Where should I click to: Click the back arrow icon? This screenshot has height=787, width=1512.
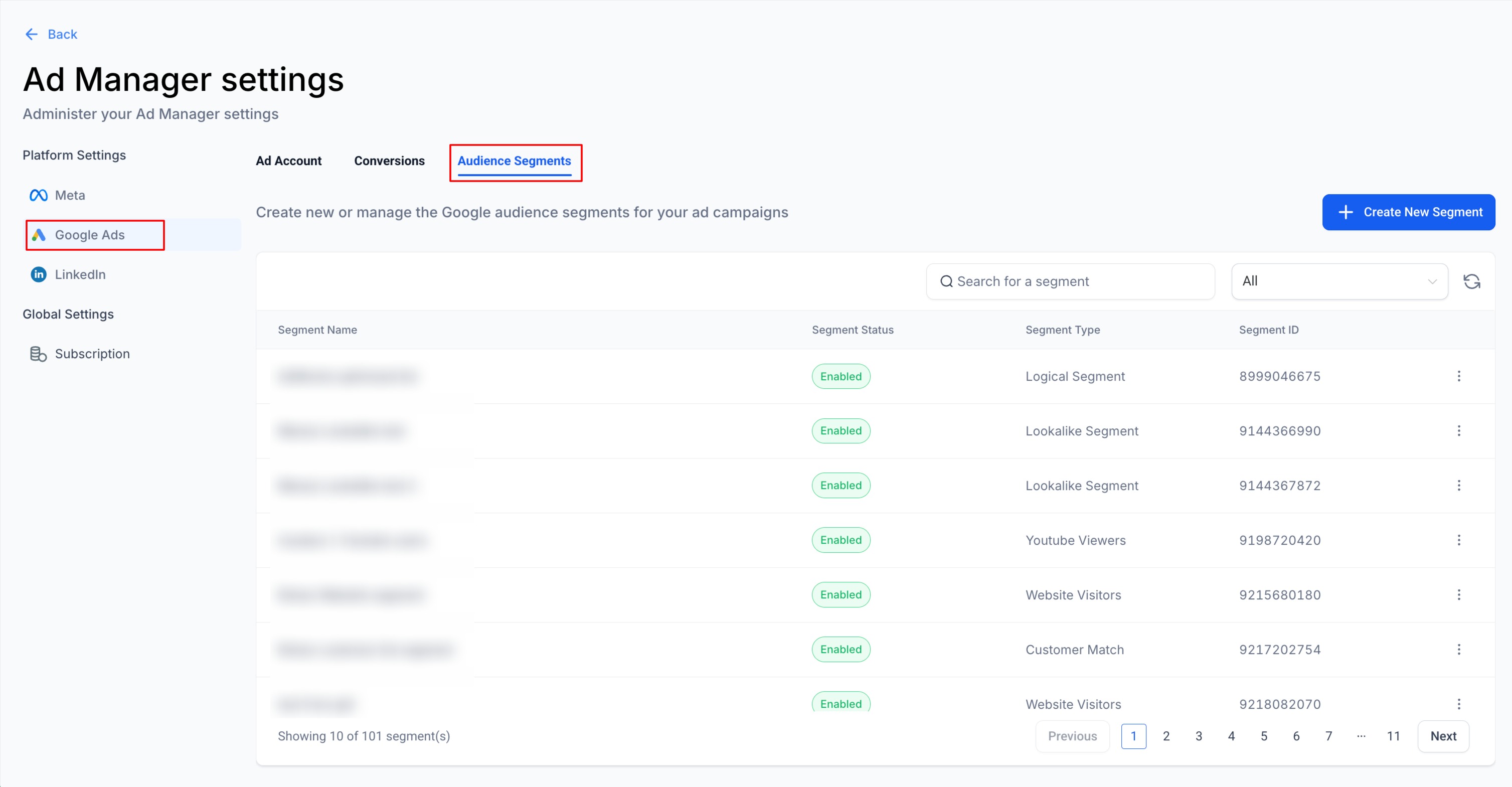31,34
